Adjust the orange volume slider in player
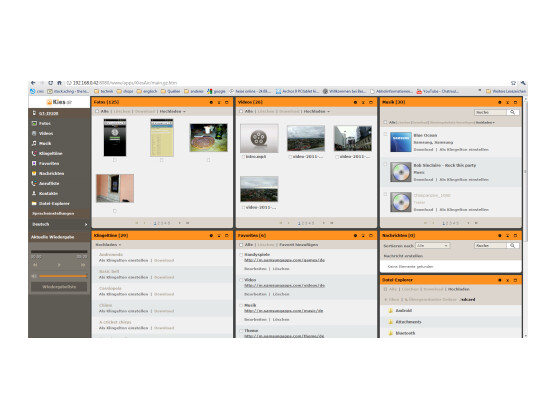The width and height of the screenshot is (557, 418). pyautogui.click(x=63, y=276)
